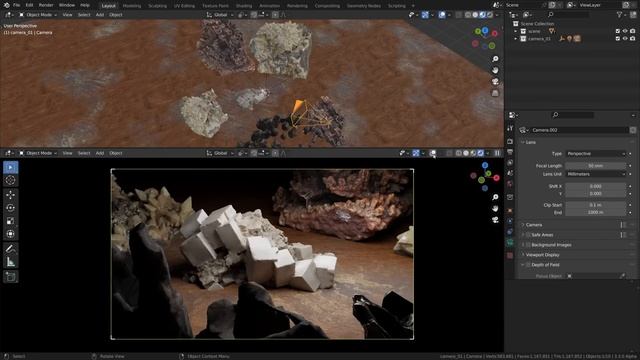This screenshot has width=640, height=360.
Task: Click zoom magnifier icon in upper viewport
Action: (495, 59)
